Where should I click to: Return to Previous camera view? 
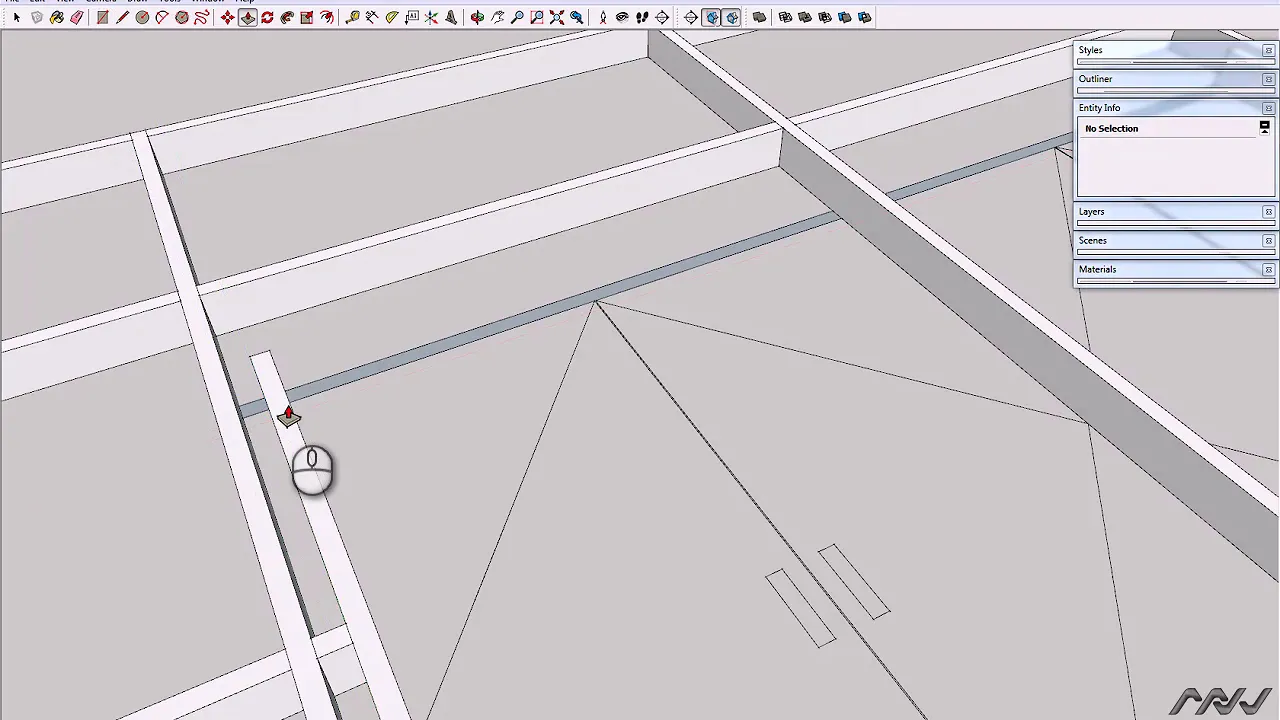[x=577, y=17]
